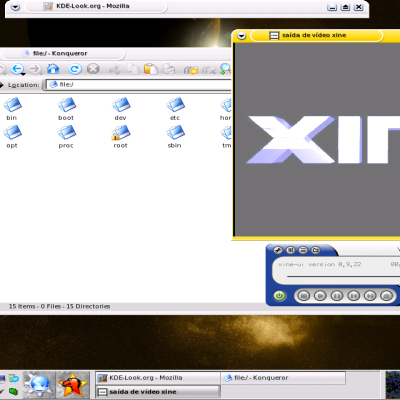The width and height of the screenshot is (400, 400).
Task: Select saída de vídeo xine taskbar entry
Action: 158,392
